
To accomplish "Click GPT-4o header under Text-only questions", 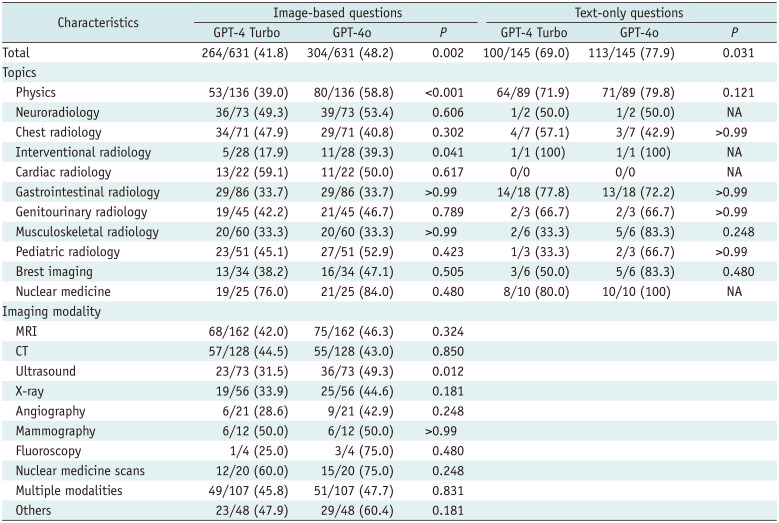I will pyautogui.click(x=630, y=31).
